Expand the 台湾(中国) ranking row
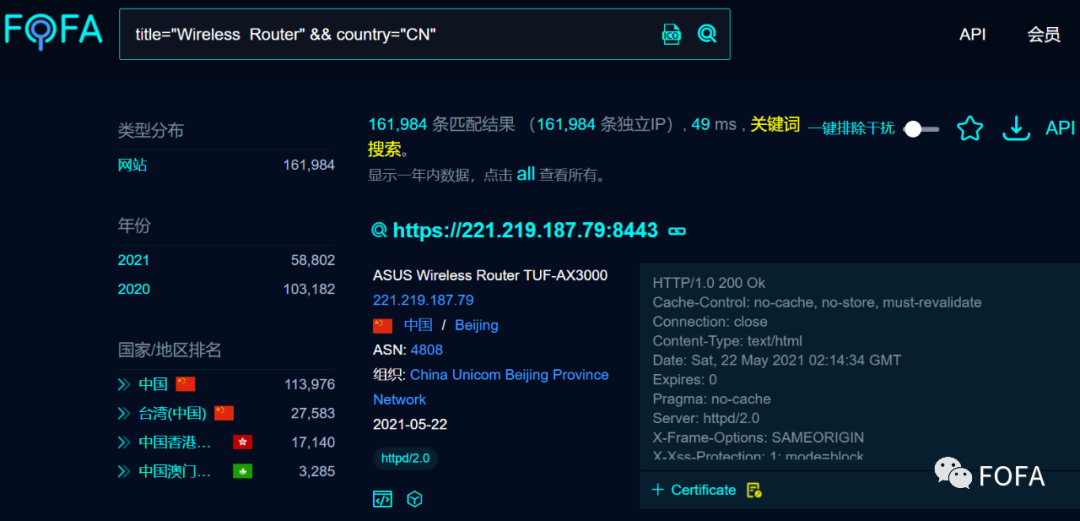Screen dimensions: 1080x521 point(123,413)
